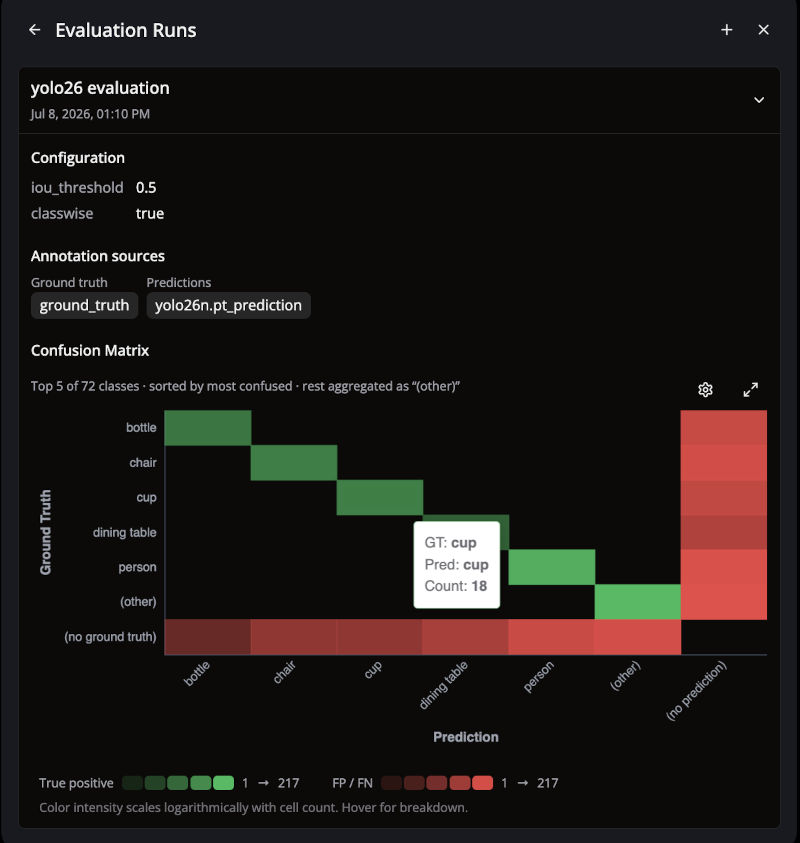Viewport: 800px width, 843px height.
Task: Click the person-person true positive cell
Action: pos(552,567)
